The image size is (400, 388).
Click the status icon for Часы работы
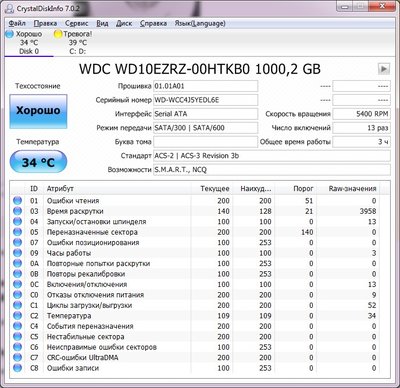17,253
